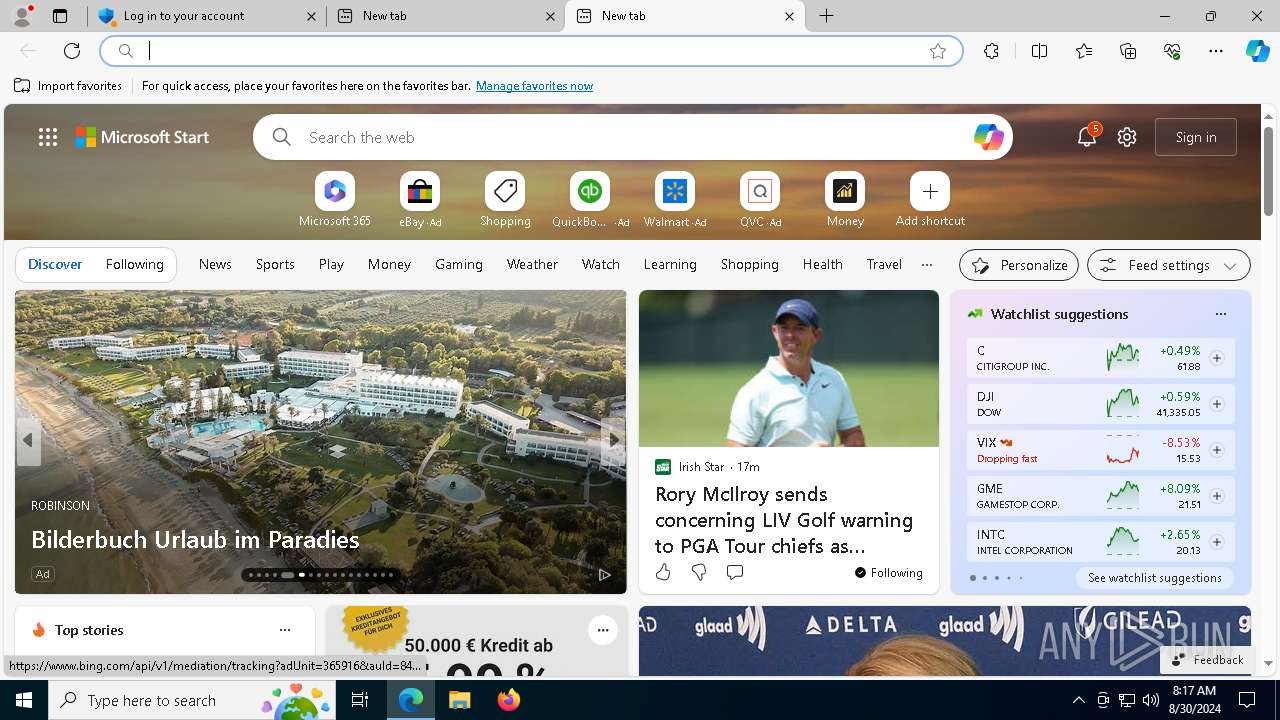
Task: Add Citigroup to the watchlist
Action: [x=1216, y=358]
